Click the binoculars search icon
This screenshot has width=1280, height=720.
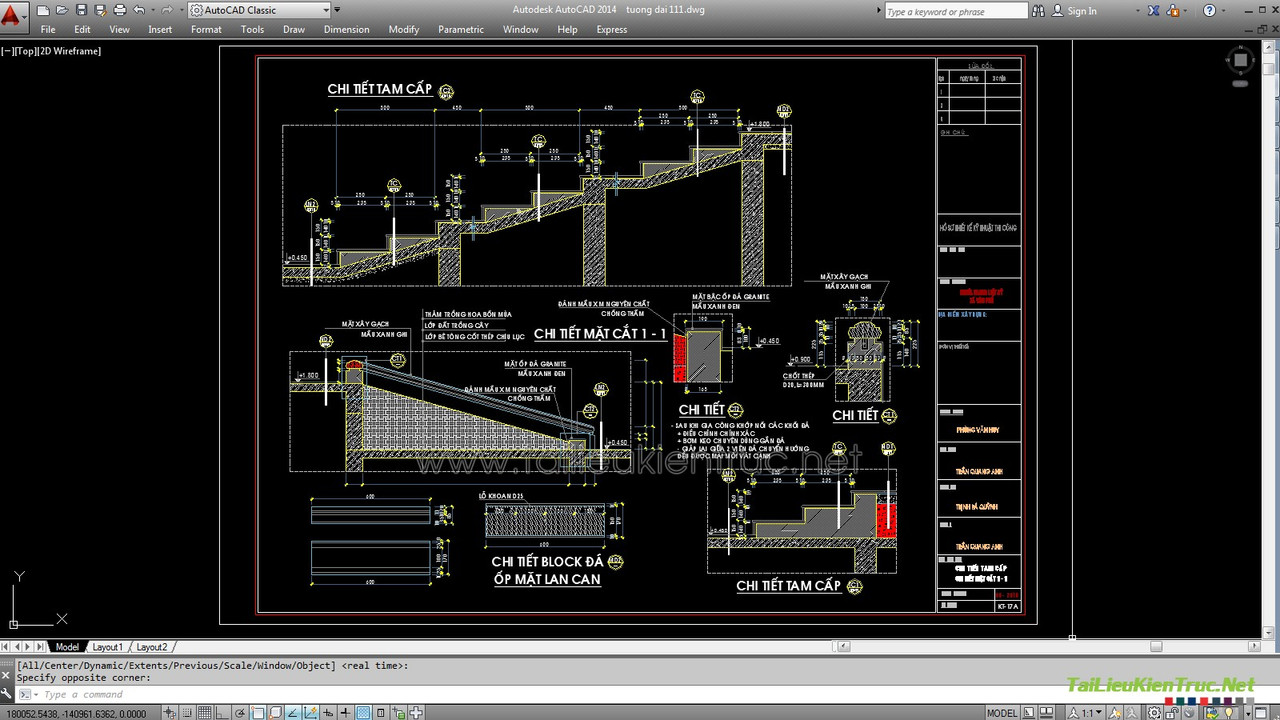(1039, 10)
